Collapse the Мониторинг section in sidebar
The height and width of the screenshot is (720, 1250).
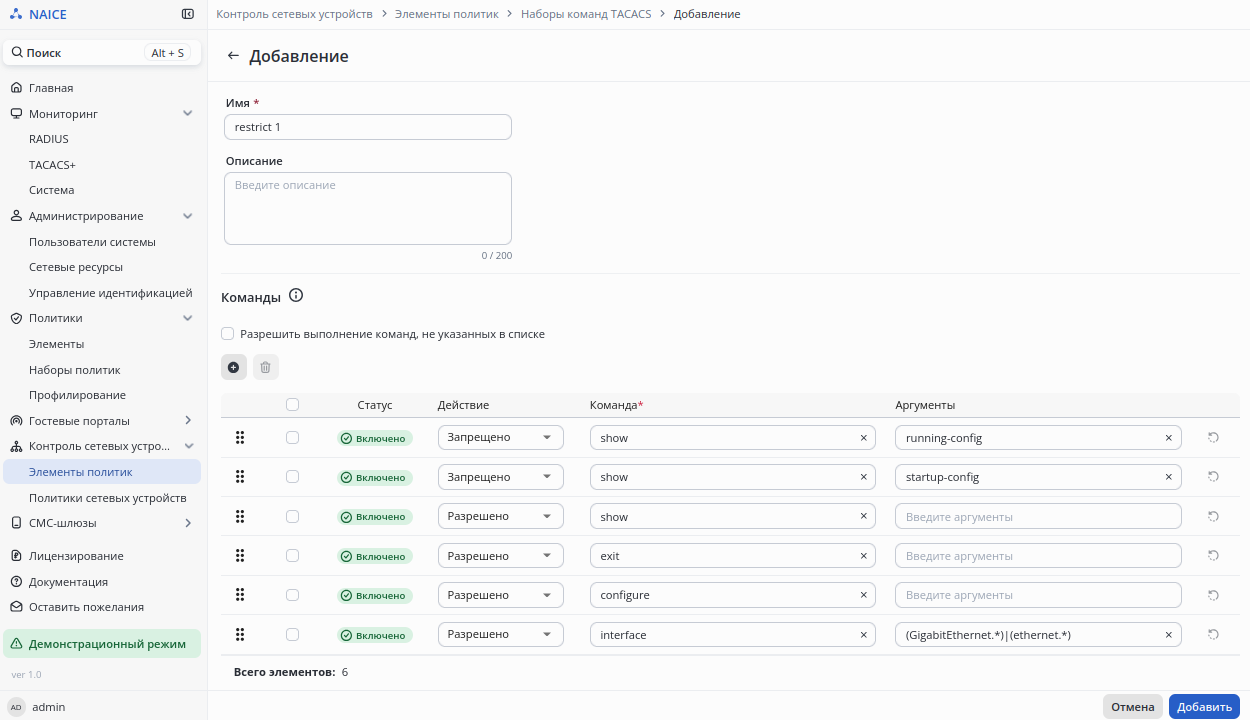pyautogui.click(x=187, y=114)
